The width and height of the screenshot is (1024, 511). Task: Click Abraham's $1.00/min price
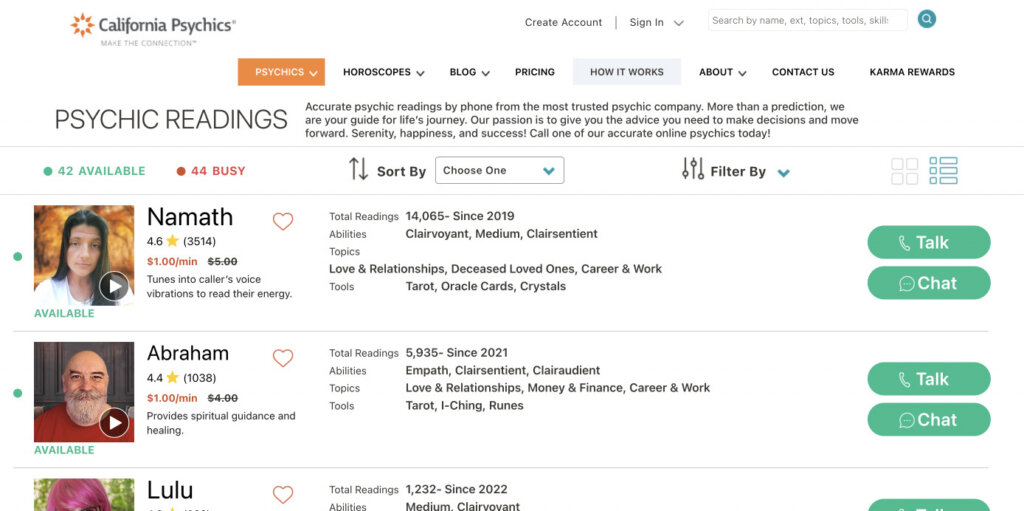pos(172,398)
